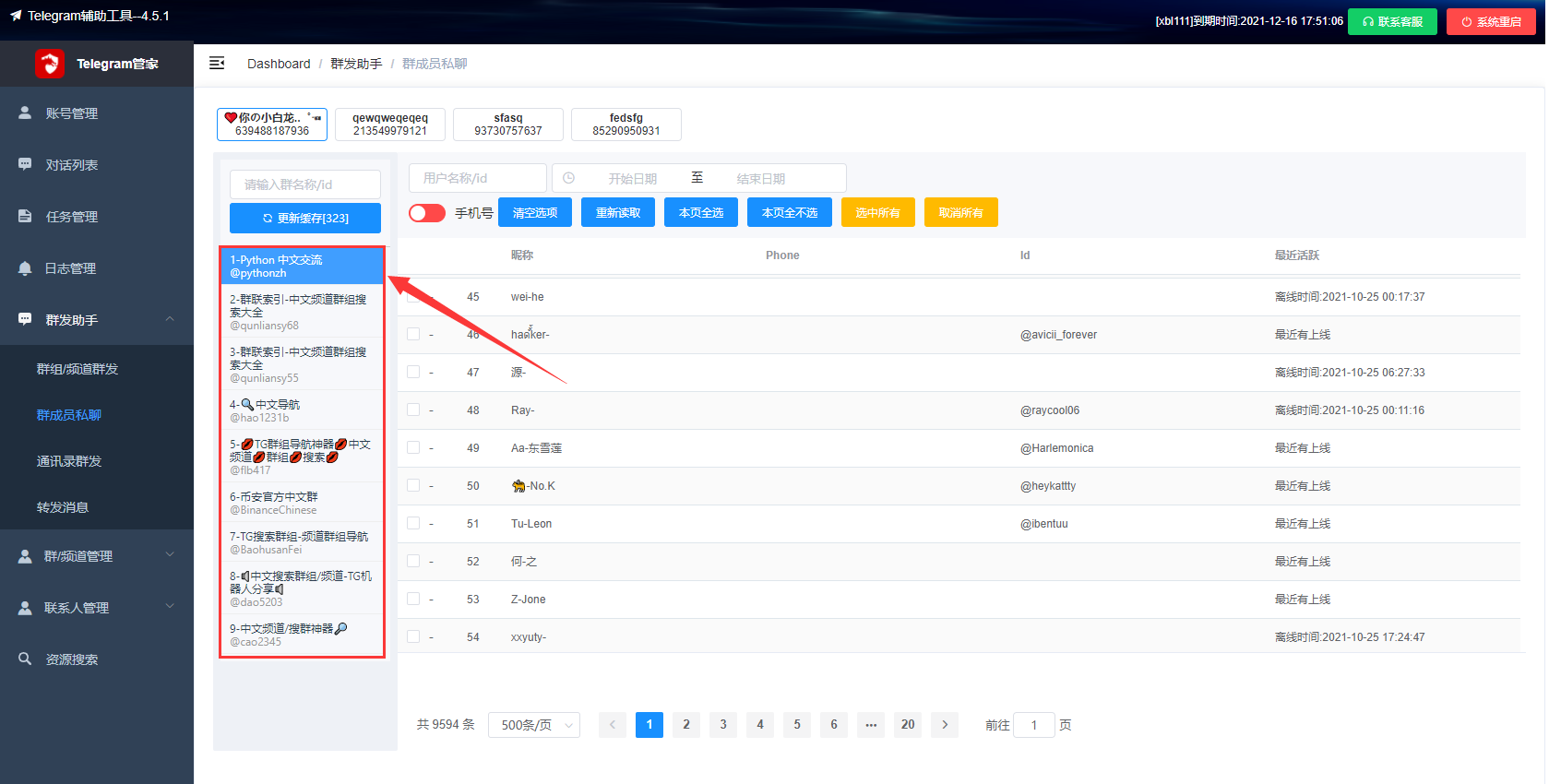The height and width of the screenshot is (784, 1549).
Task: Select group 4-中文导航 @hao1231b
Action: point(302,410)
